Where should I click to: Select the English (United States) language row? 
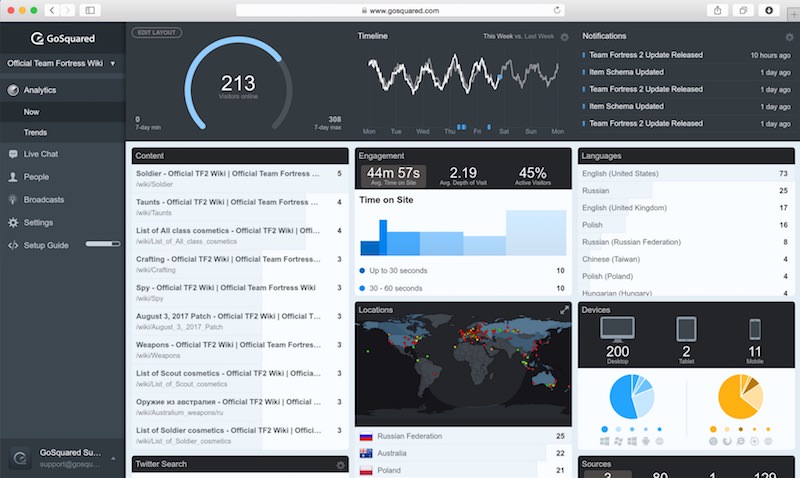pyautogui.click(x=686, y=173)
